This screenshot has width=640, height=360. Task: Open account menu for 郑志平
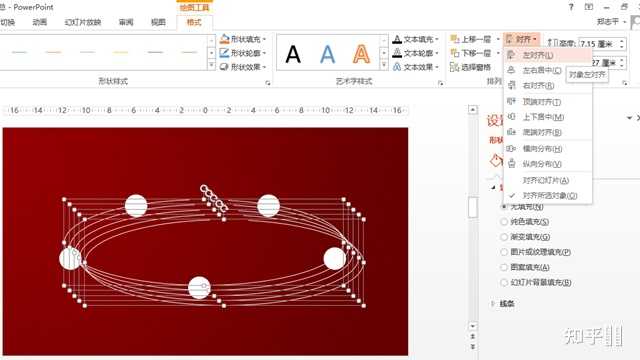611,21
